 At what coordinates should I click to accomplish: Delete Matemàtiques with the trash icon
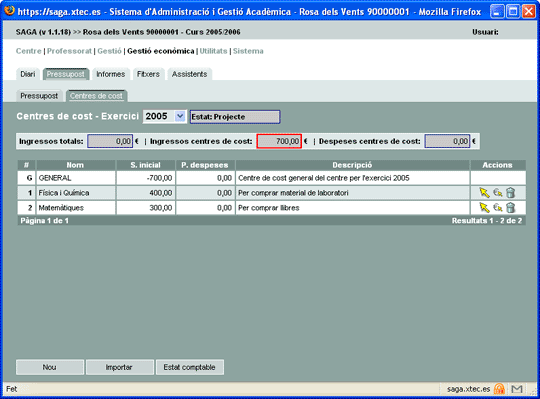tap(510, 208)
